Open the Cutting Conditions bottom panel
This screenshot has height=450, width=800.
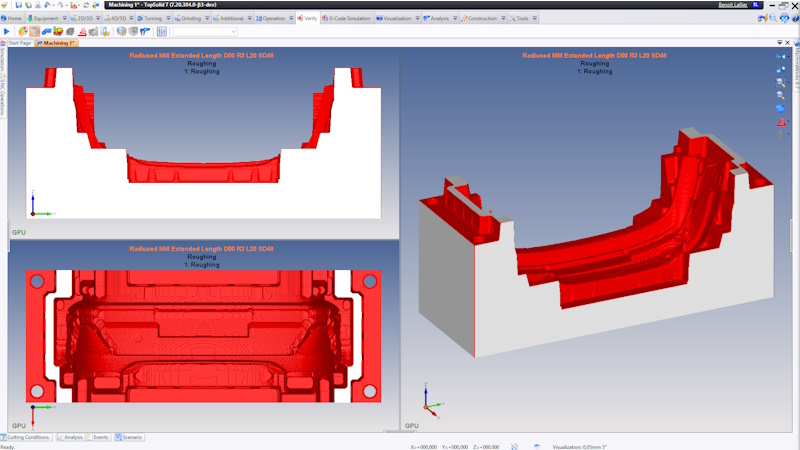(x=26, y=437)
